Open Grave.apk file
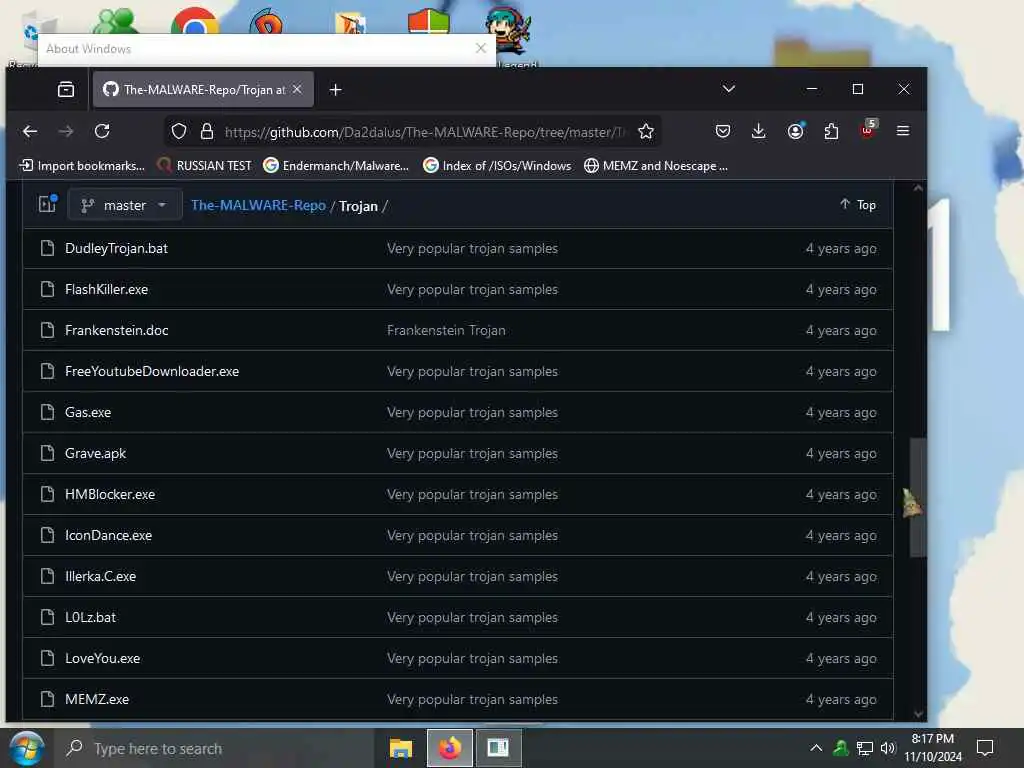 (95, 453)
